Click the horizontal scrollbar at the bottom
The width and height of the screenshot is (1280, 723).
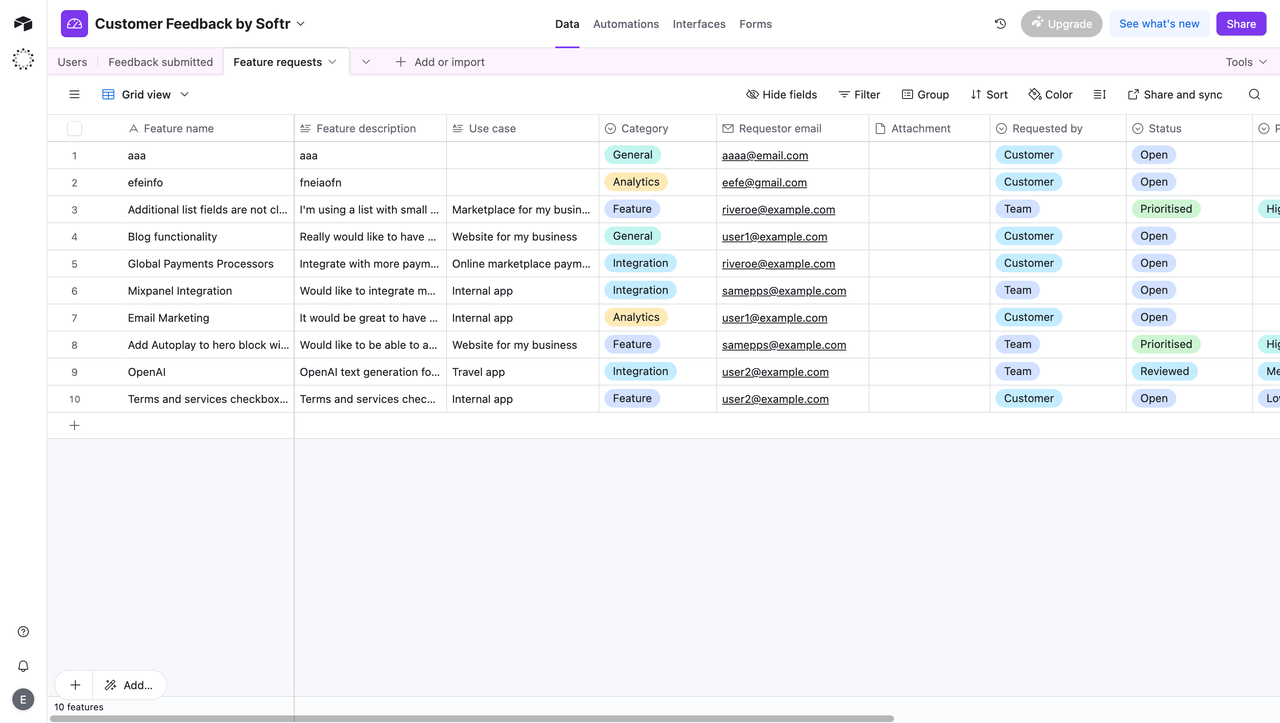[x=472, y=718]
